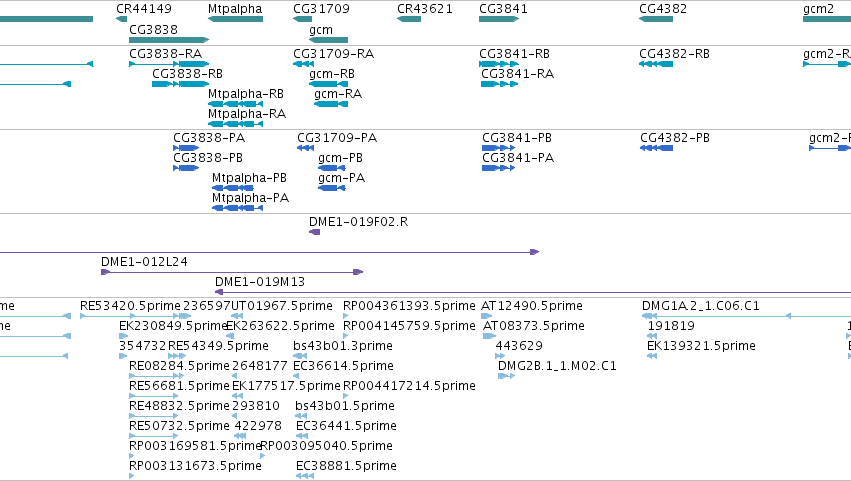
Task: Select EST EK139321.5prime
Action: pos(701,346)
